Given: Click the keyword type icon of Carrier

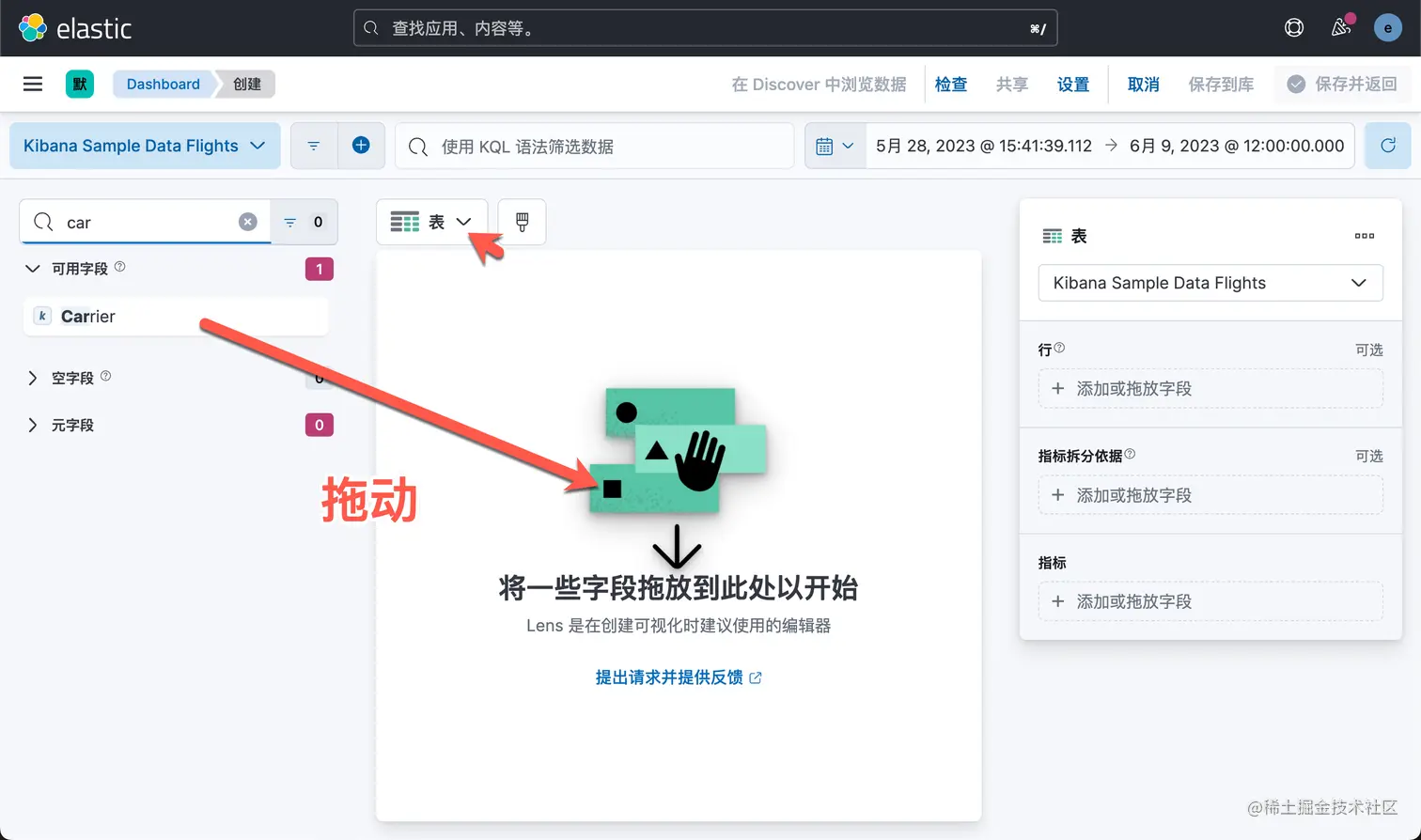Looking at the screenshot, I should (42, 316).
